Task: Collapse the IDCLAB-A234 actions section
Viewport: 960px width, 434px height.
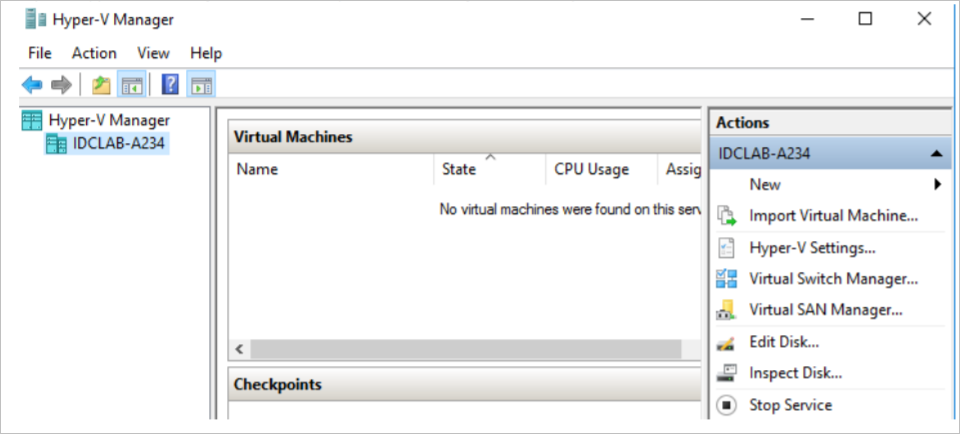Action: [936, 154]
